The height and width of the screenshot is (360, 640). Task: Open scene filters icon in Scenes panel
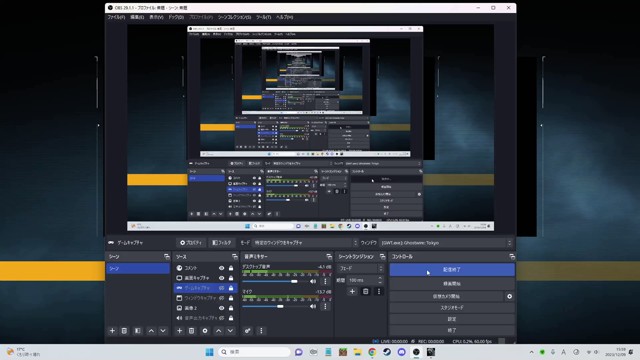[138, 331]
